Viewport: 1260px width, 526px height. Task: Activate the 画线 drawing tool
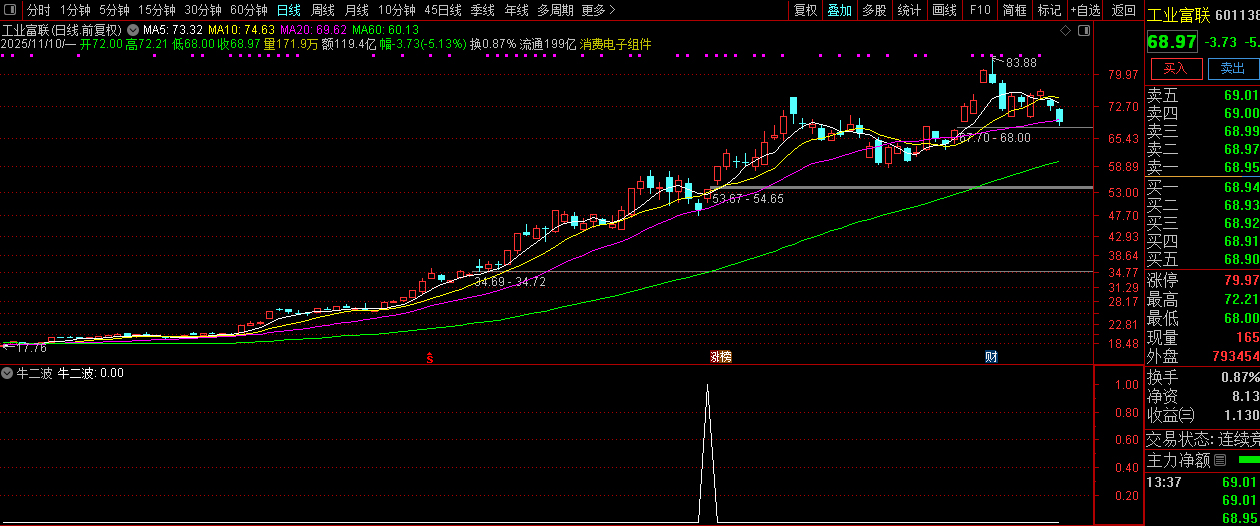coord(944,10)
